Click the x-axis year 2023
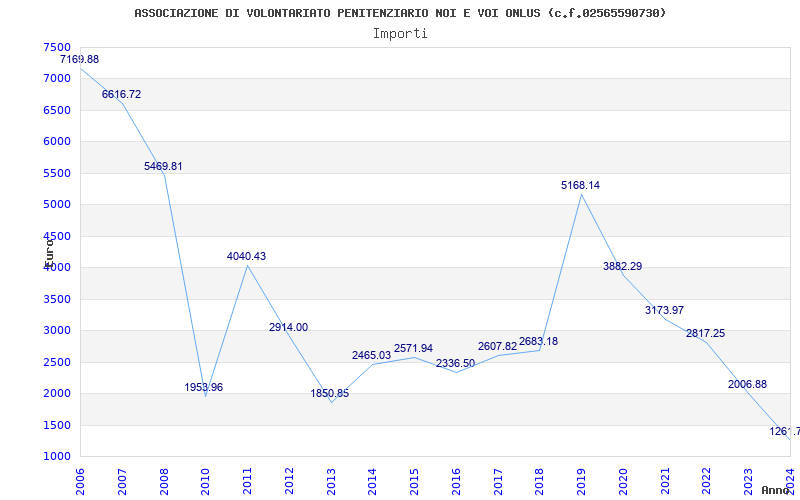 pos(748,482)
